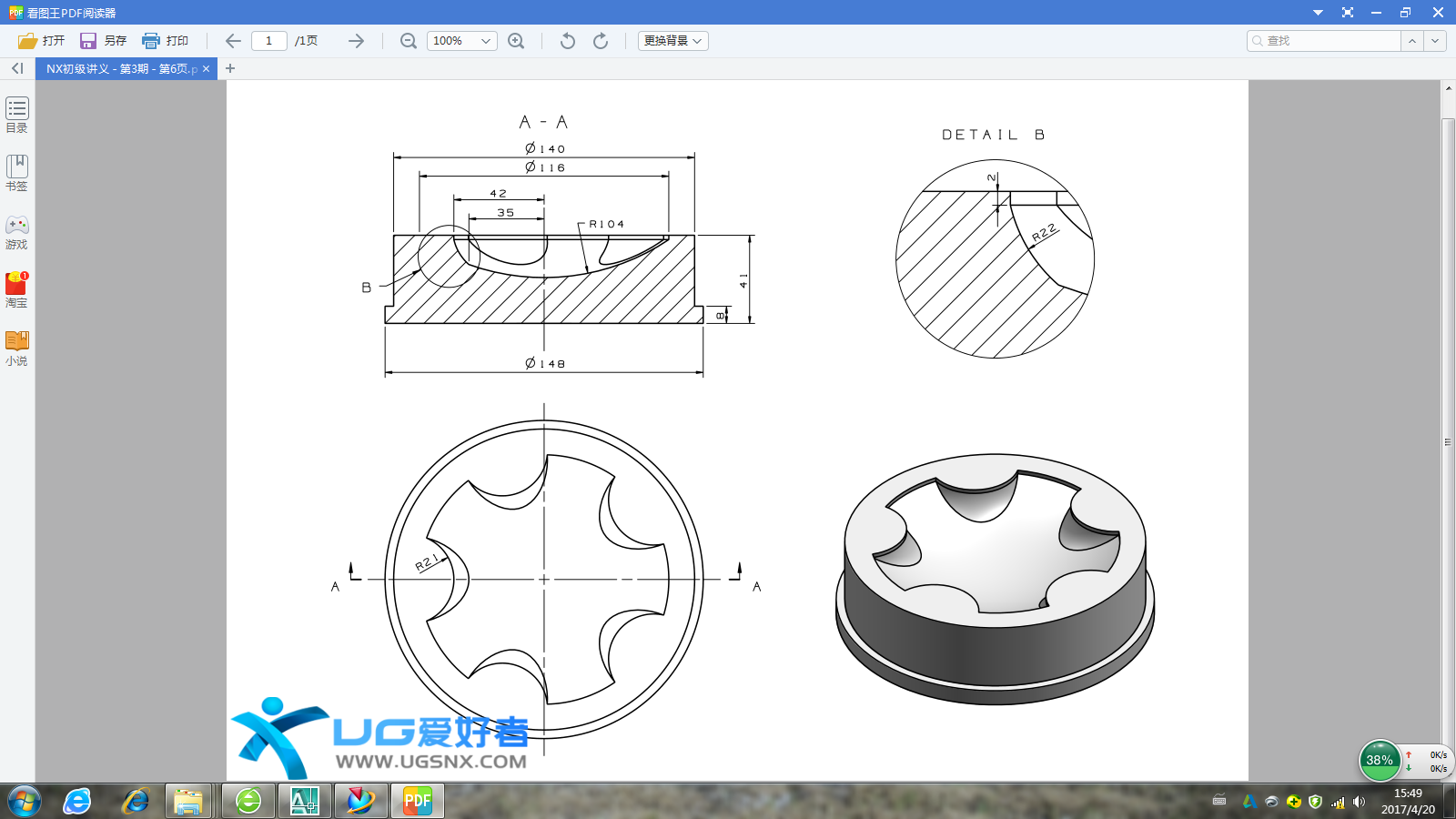
Task: Rotate the page counterclockwise
Action: point(568,41)
